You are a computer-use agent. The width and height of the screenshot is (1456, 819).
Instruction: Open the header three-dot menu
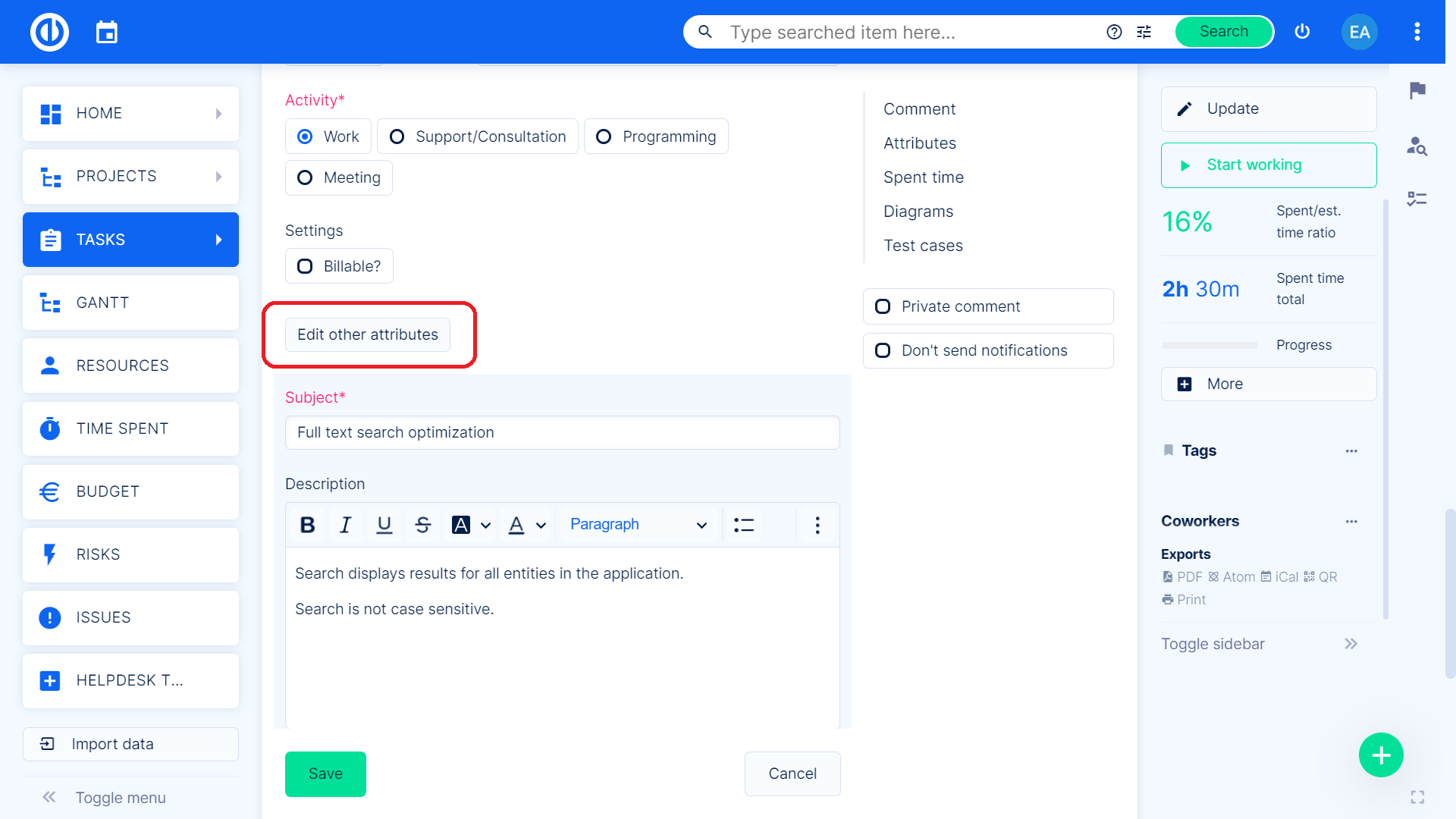tap(1417, 32)
